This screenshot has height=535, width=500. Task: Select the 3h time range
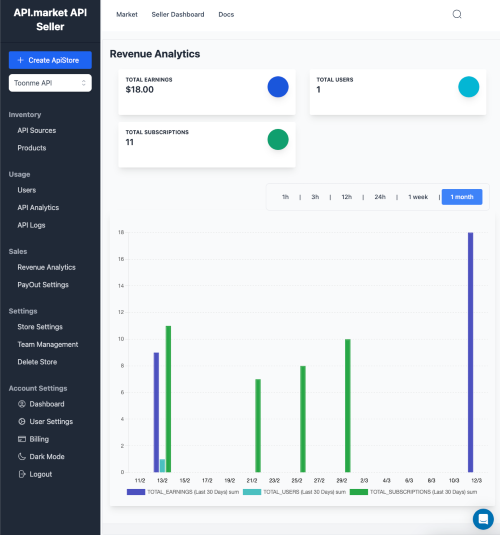coord(315,197)
